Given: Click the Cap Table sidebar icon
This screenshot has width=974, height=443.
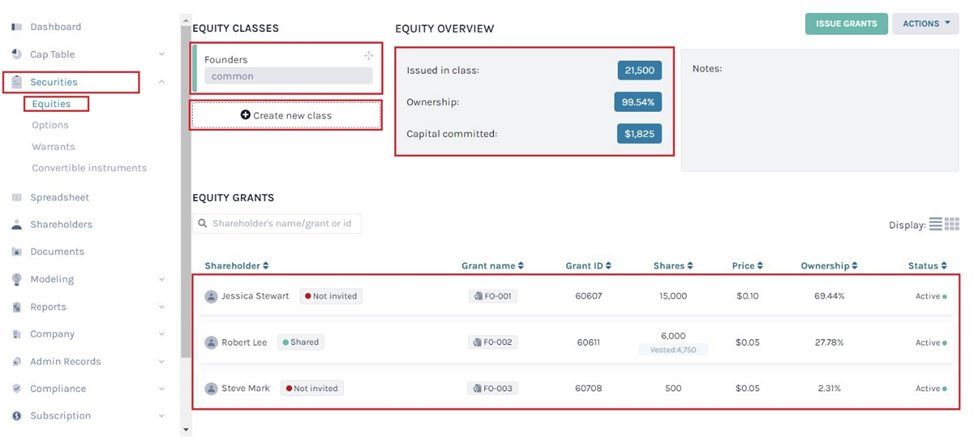Looking at the screenshot, I should pyautogui.click(x=17, y=54).
